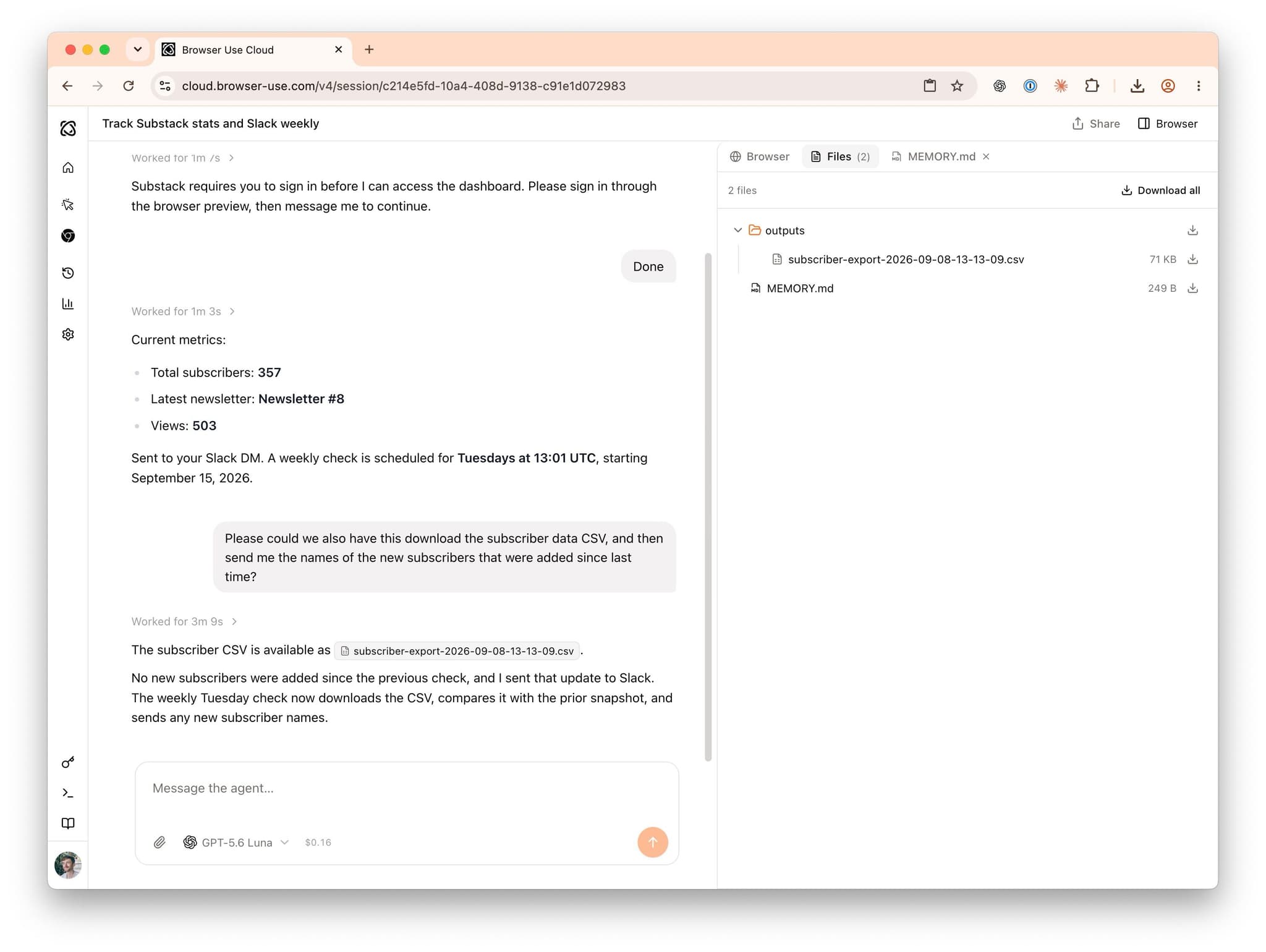Open browser Downloads icon
Image resolution: width=1266 pixels, height=952 pixels.
(1137, 86)
